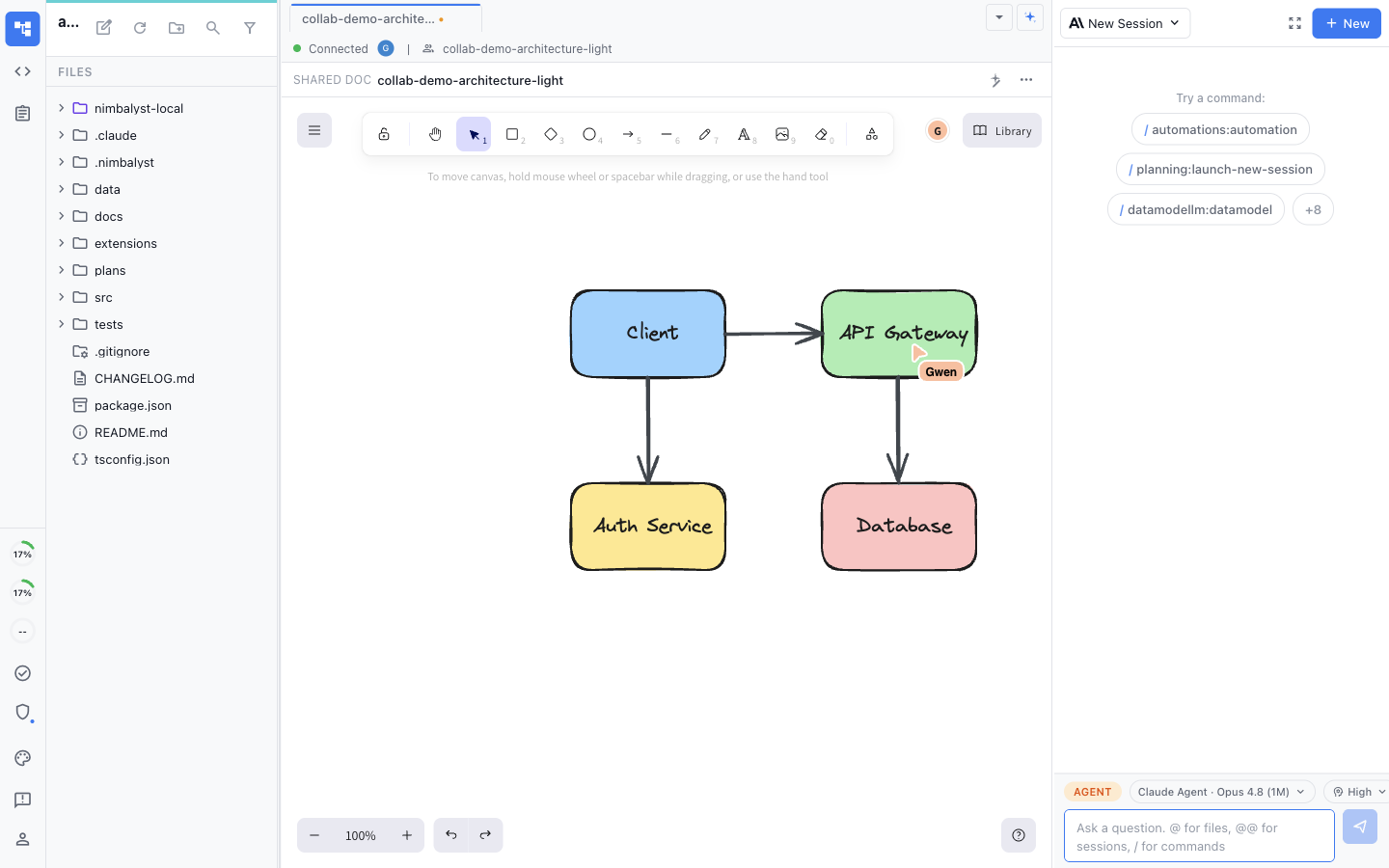Undo the last canvas action

pyautogui.click(x=451, y=835)
